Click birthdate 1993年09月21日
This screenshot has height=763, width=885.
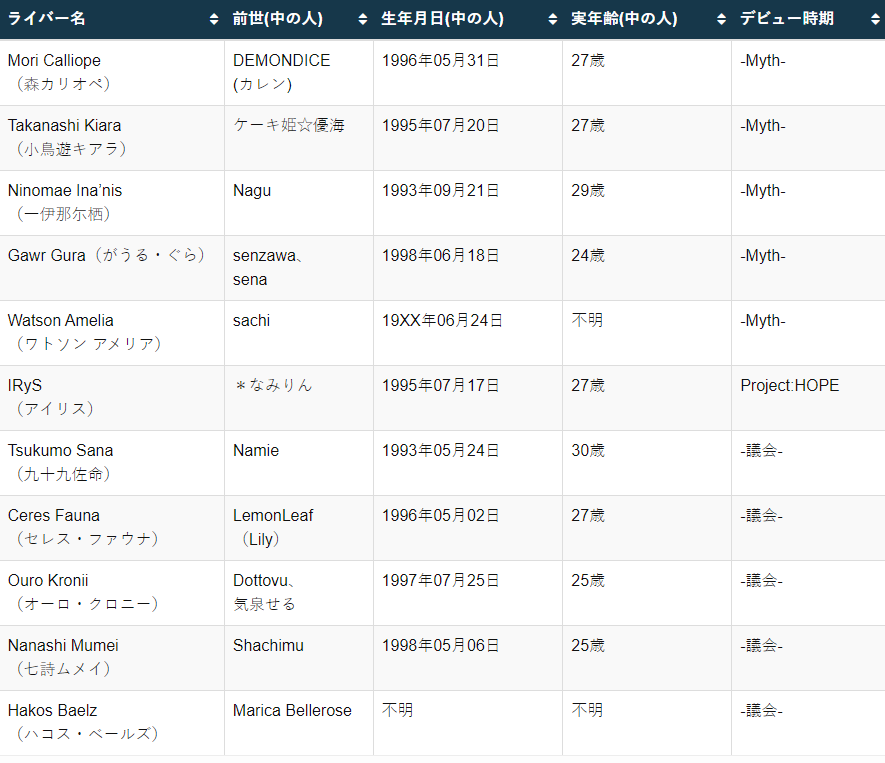(x=441, y=190)
